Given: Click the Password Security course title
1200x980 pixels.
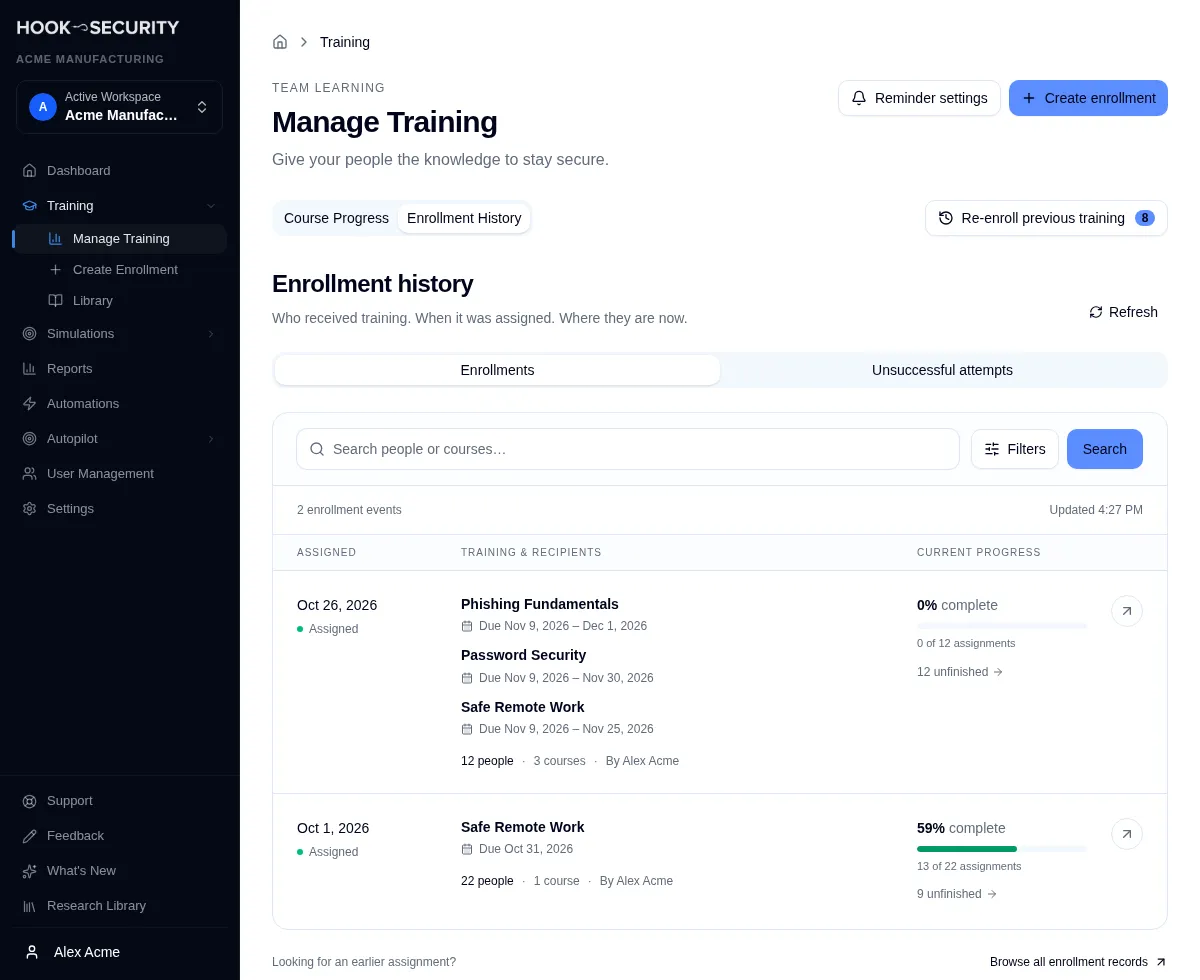Looking at the screenshot, I should [523, 655].
